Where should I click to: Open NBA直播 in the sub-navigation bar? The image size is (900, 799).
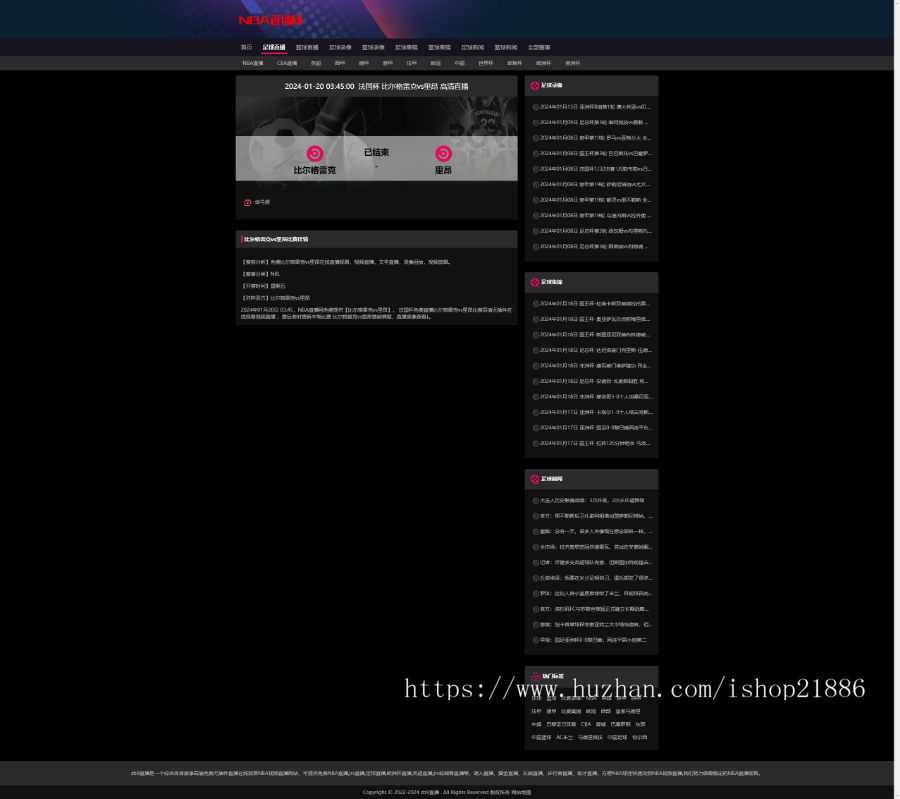[x=253, y=63]
